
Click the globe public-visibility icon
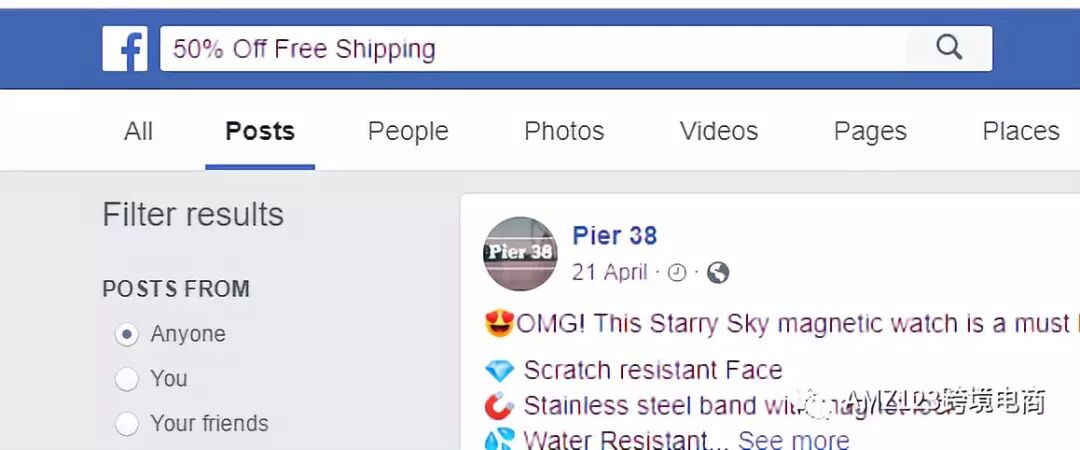(718, 273)
